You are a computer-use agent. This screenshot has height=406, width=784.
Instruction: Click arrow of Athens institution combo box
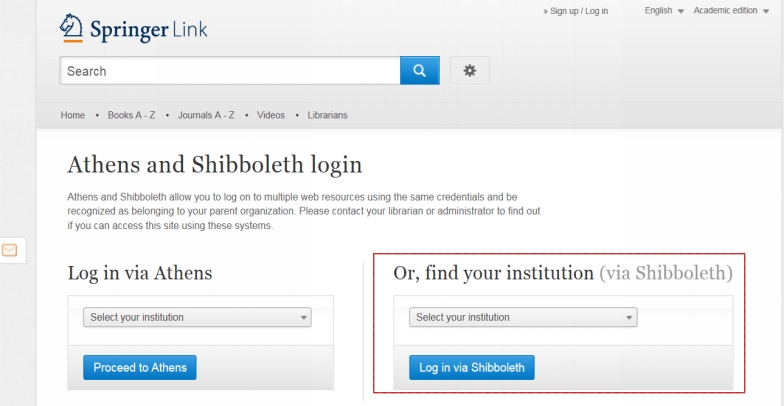pos(304,318)
